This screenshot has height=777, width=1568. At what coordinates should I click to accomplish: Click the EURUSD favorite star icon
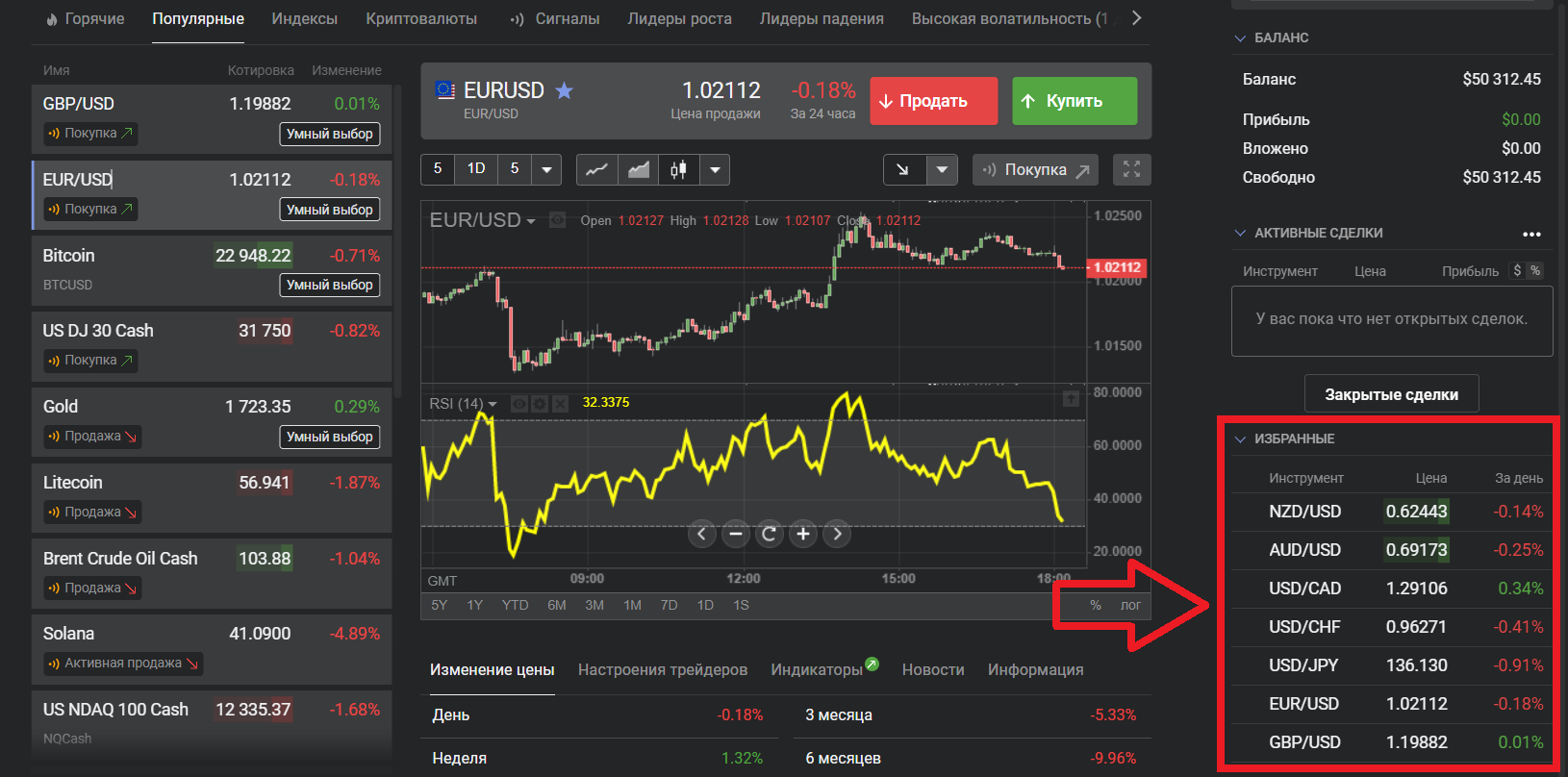tap(565, 90)
